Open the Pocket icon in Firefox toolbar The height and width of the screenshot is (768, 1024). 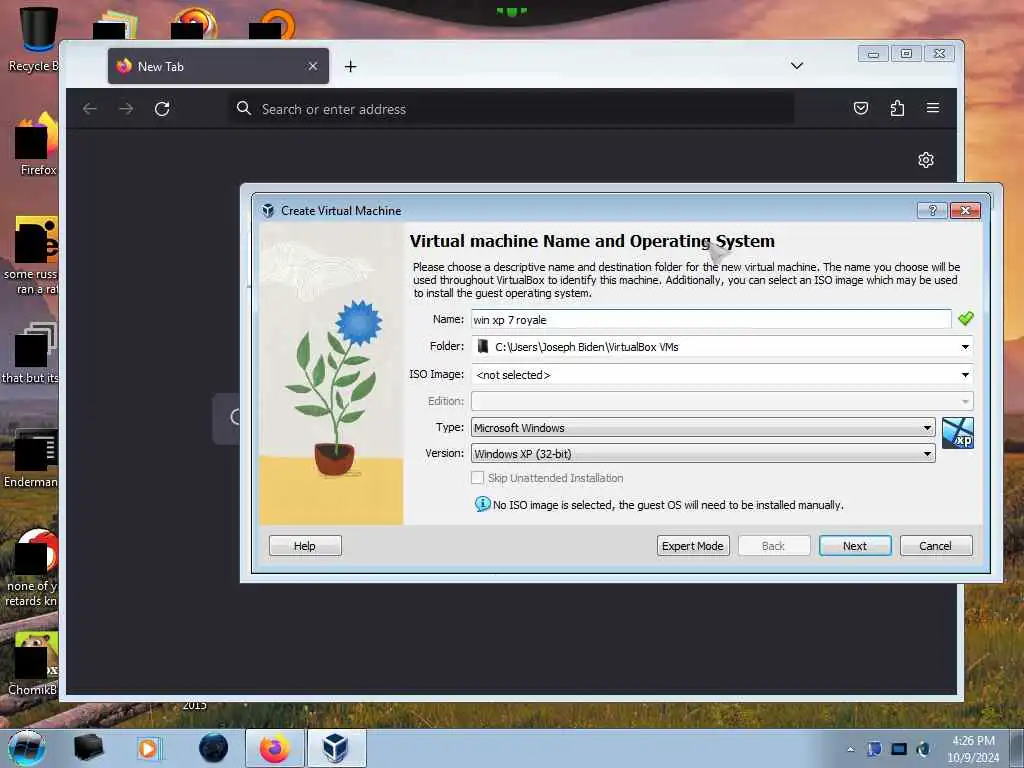(861, 108)
